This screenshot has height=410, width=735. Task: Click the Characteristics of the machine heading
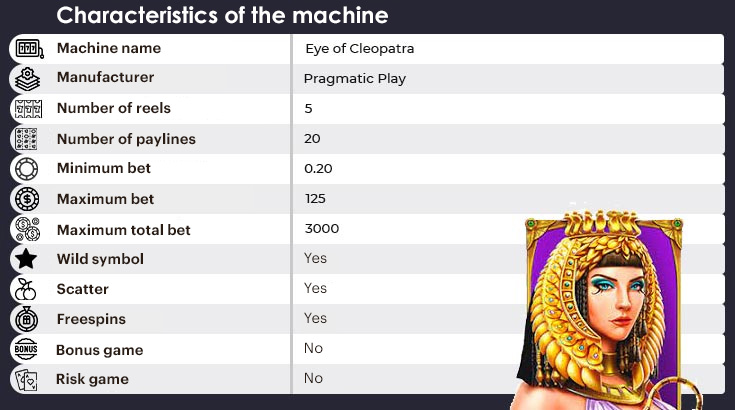pyautogui.click(x=222, y=15)
